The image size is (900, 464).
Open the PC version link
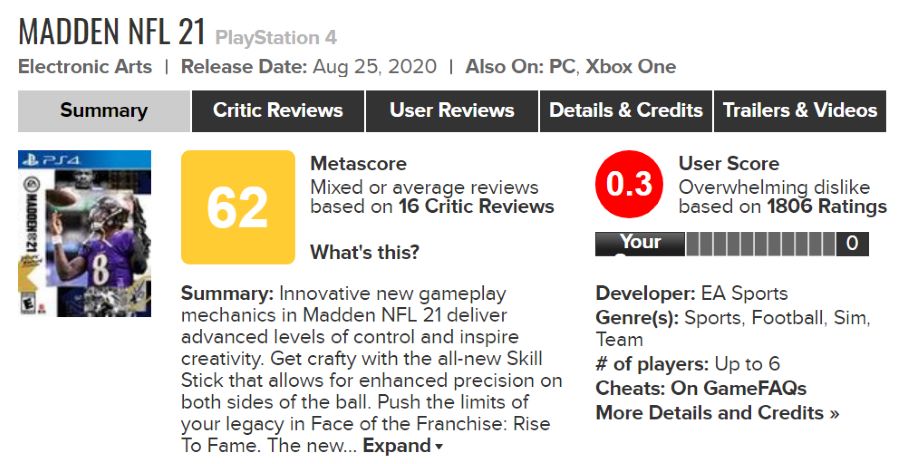coord(560,67)
